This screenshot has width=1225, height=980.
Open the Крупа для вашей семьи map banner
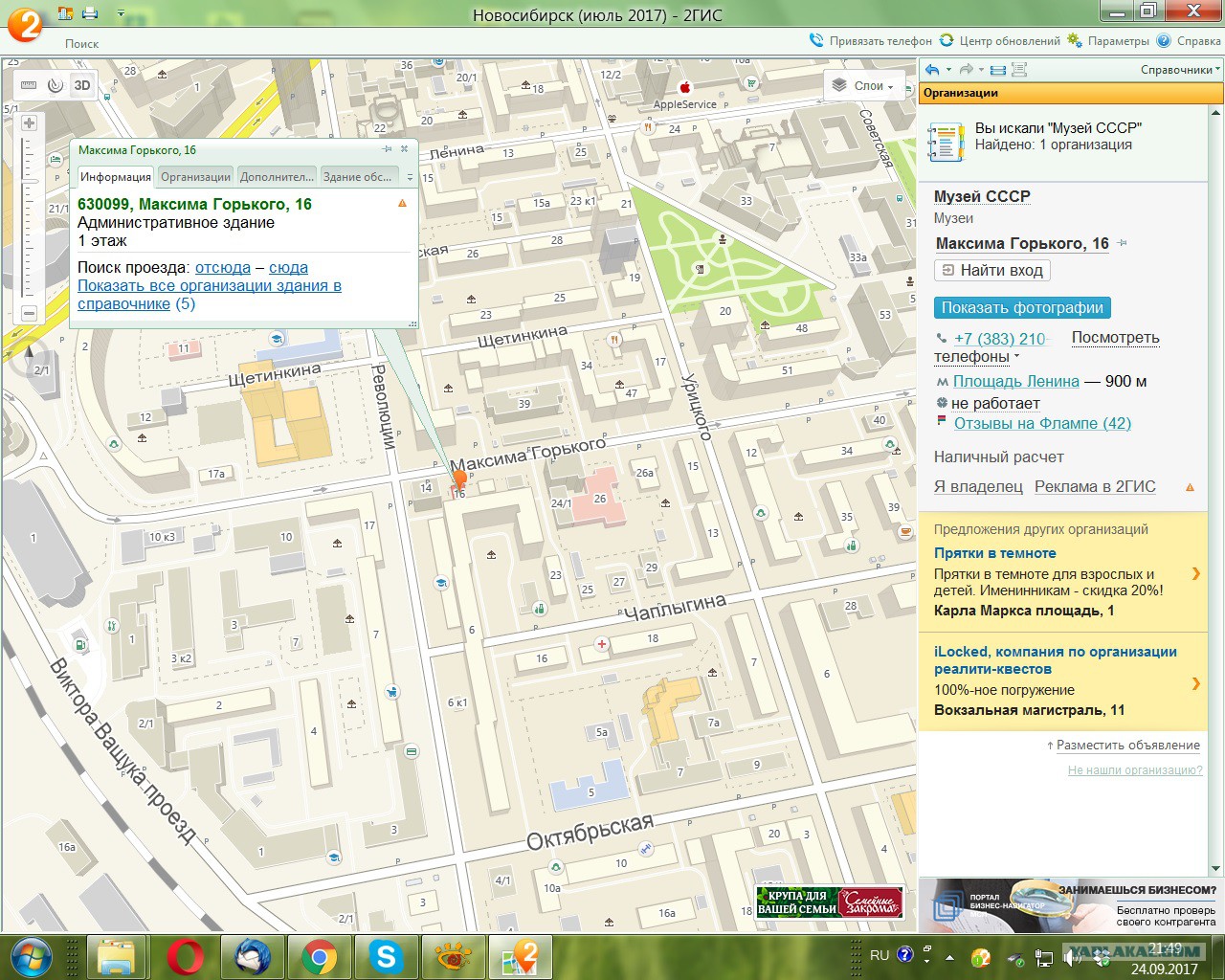(x=829, y=902)
